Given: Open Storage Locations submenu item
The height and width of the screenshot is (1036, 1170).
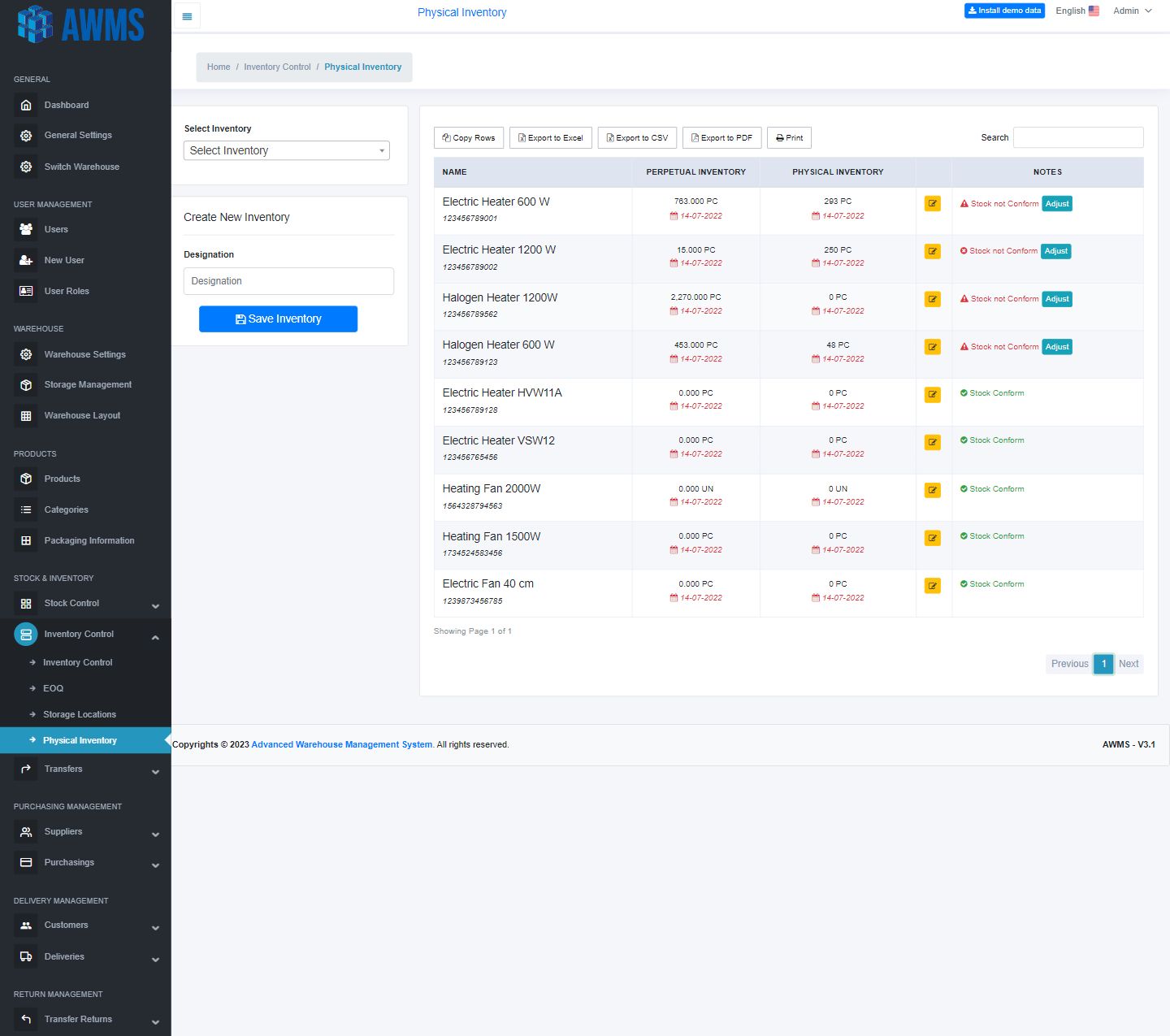Looking at the screenshot, I should tap(80, 714).
